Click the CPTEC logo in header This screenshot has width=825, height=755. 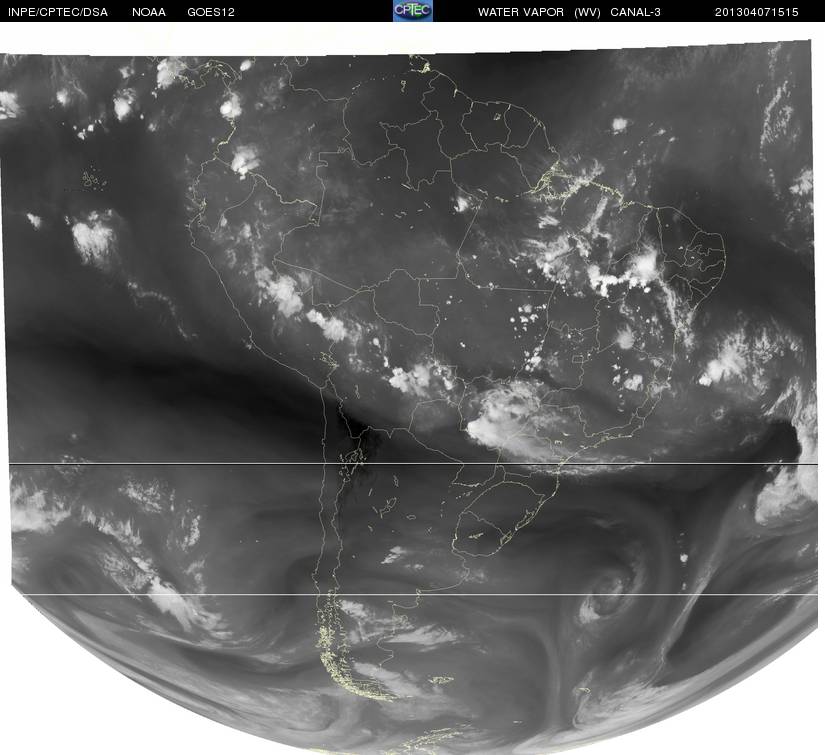click(413, 11)
